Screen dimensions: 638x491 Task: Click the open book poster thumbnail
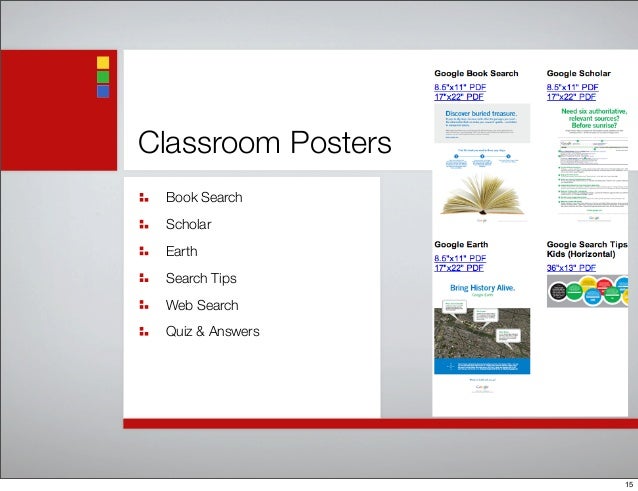(x=482, y=195)
